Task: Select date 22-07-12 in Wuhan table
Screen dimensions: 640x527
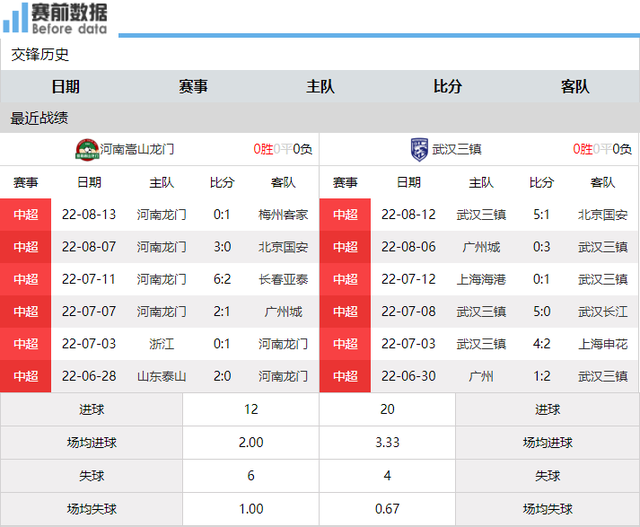Action: 409,279
